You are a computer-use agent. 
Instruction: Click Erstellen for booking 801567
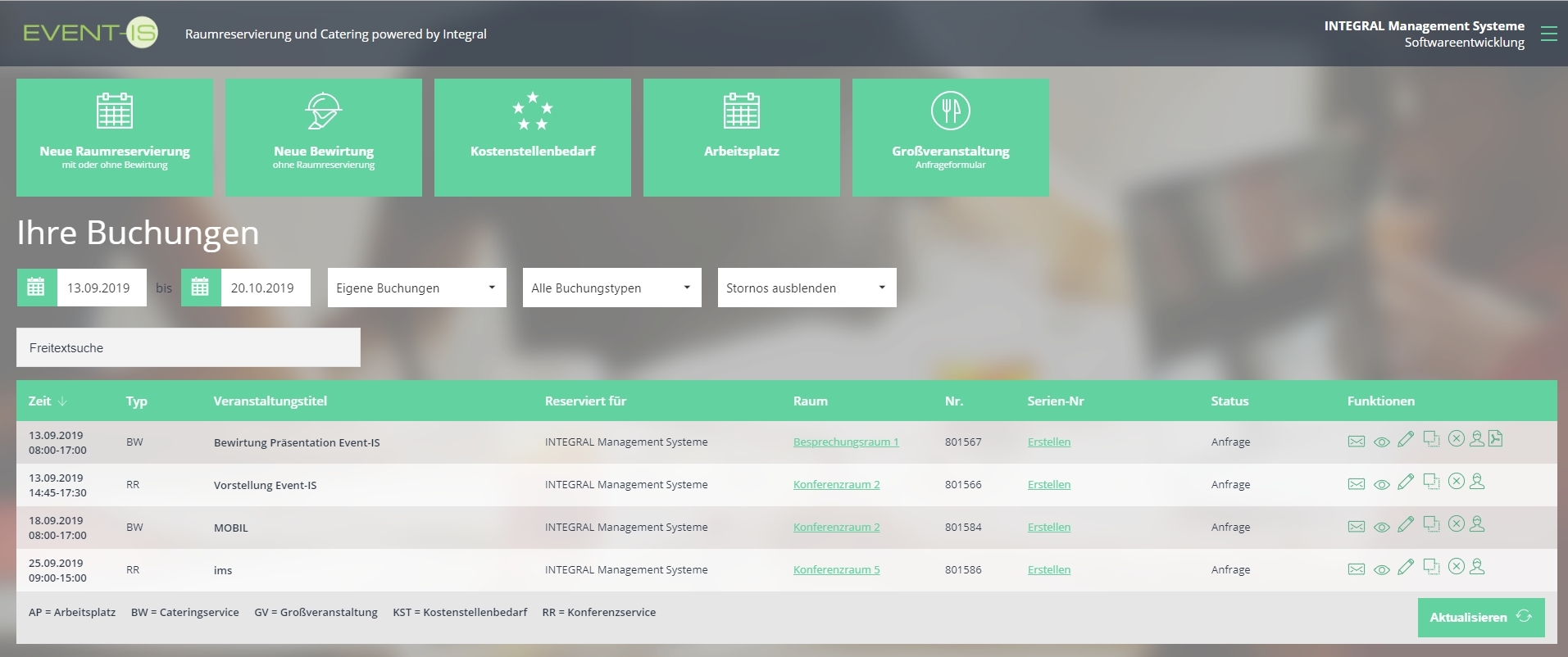pyautogui.click(x=1049, y=442)
